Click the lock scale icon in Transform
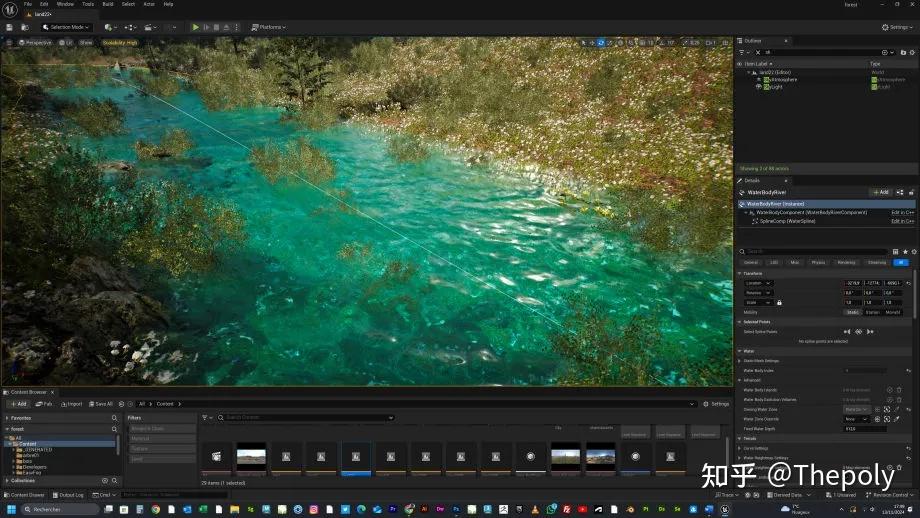 tap(779, 303)
